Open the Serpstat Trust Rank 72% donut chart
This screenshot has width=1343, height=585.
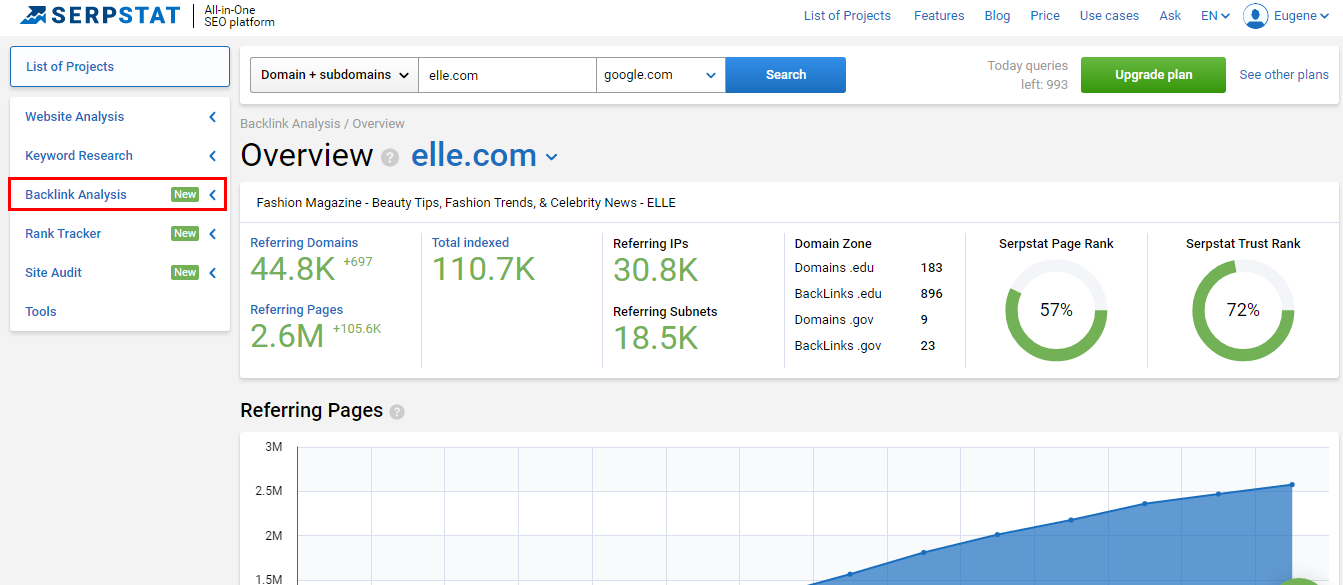1243,310
